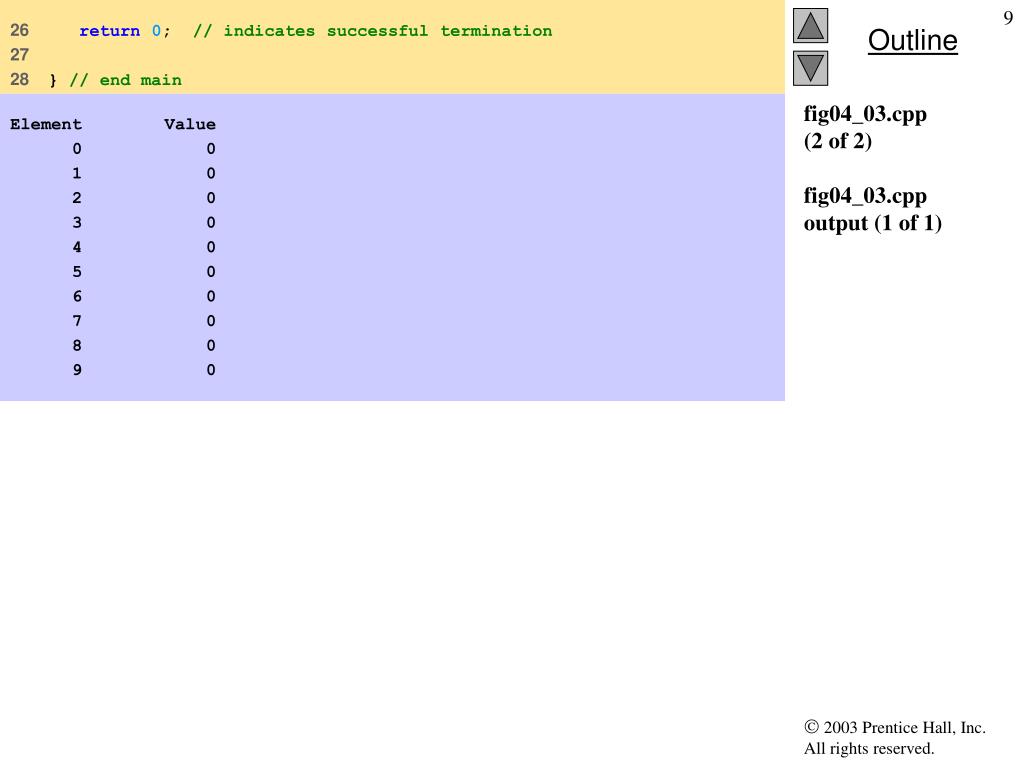Click the value 0 in element 9's row

(211, 370)
